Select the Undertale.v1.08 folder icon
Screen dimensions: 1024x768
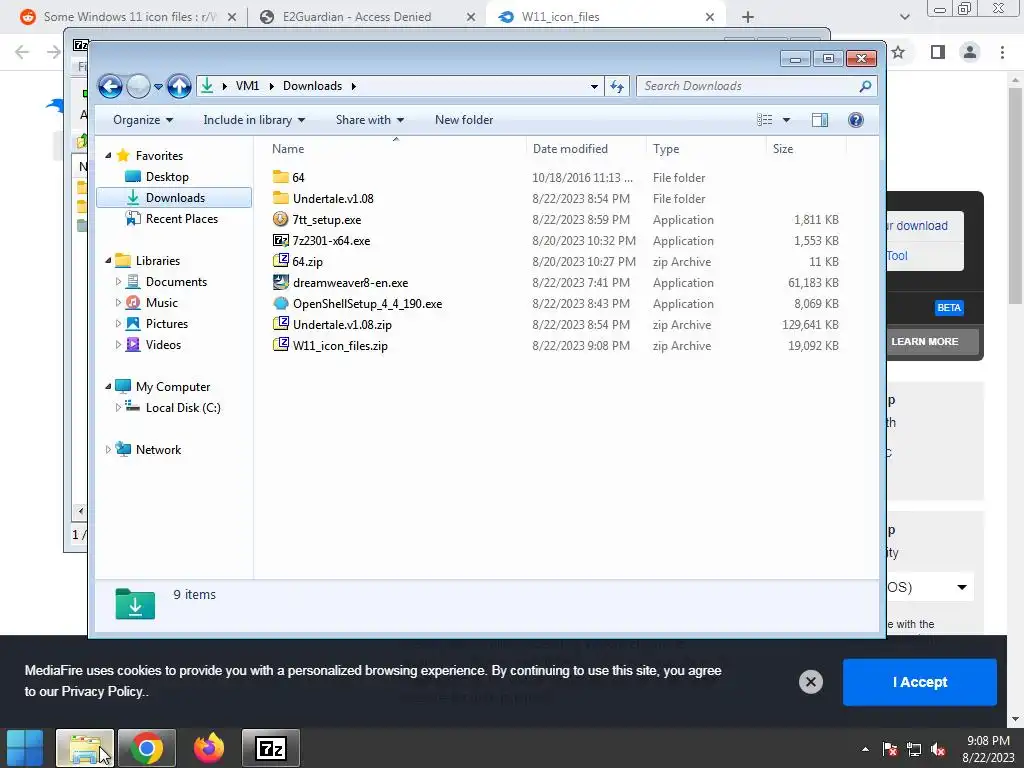click(281, 198)
